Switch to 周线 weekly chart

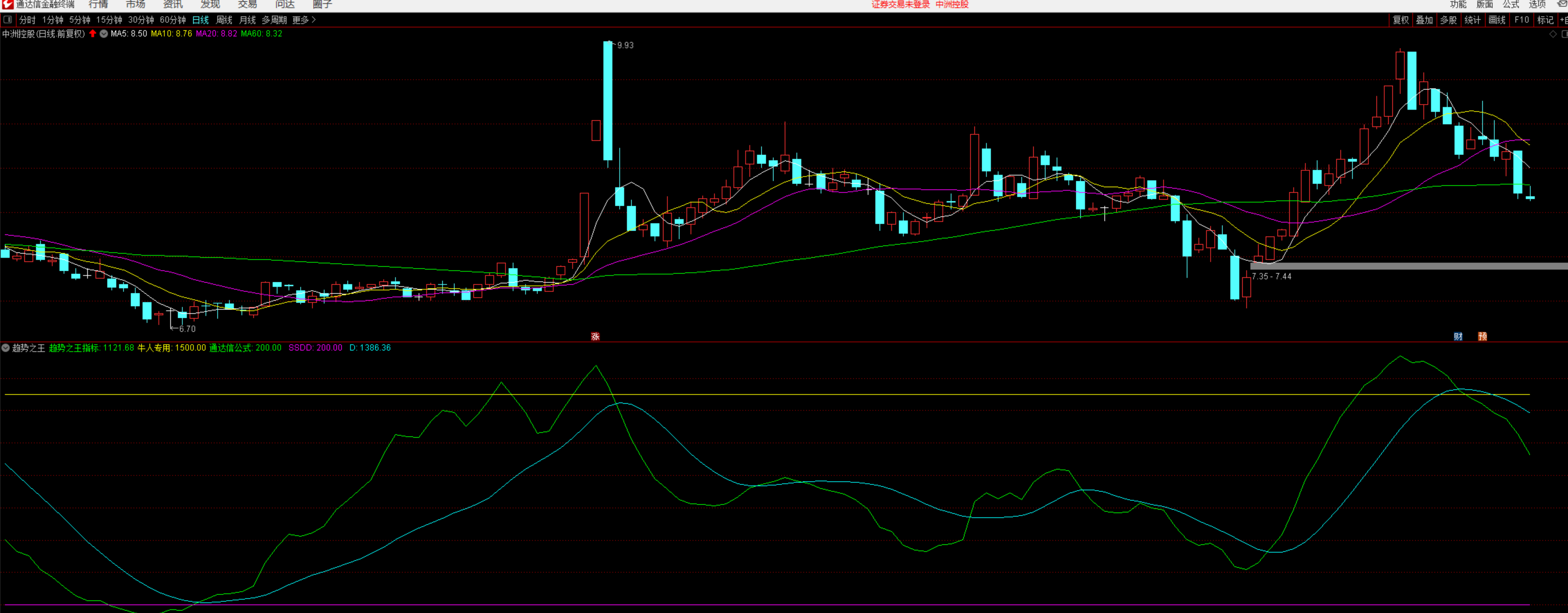(224, 20)
